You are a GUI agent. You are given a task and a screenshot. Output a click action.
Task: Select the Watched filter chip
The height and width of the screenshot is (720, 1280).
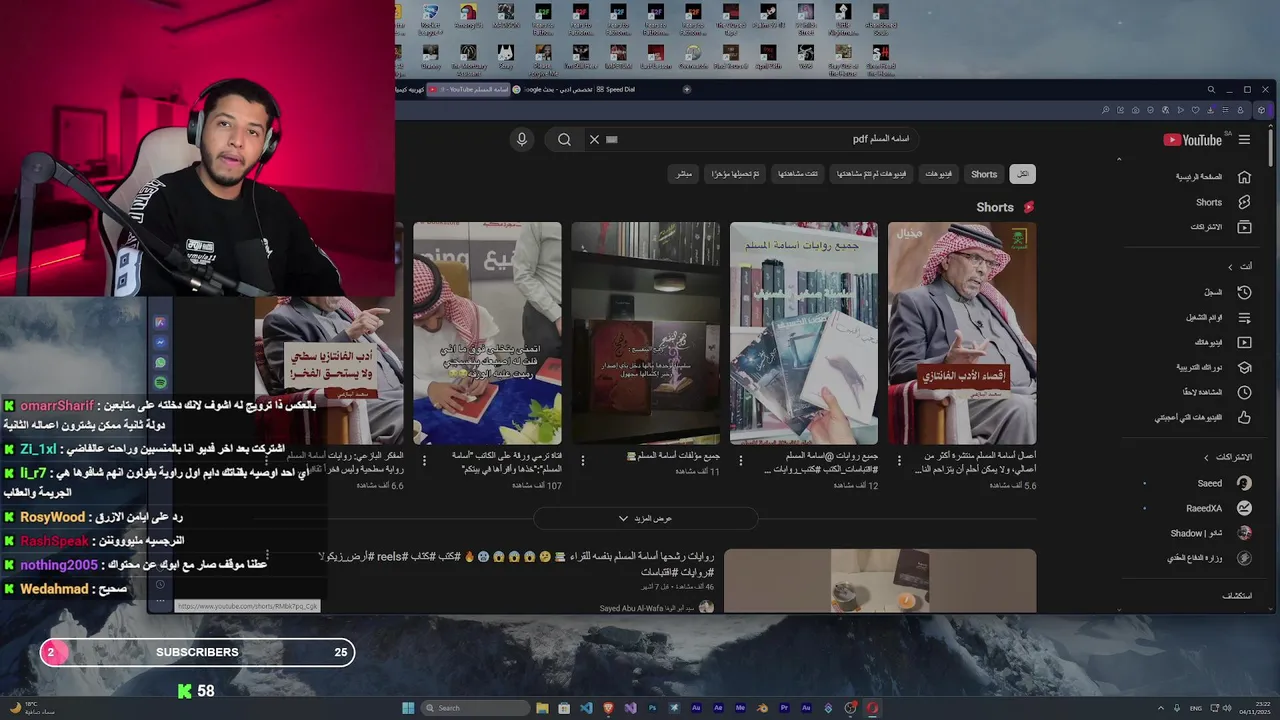click(x=798, y=174)
